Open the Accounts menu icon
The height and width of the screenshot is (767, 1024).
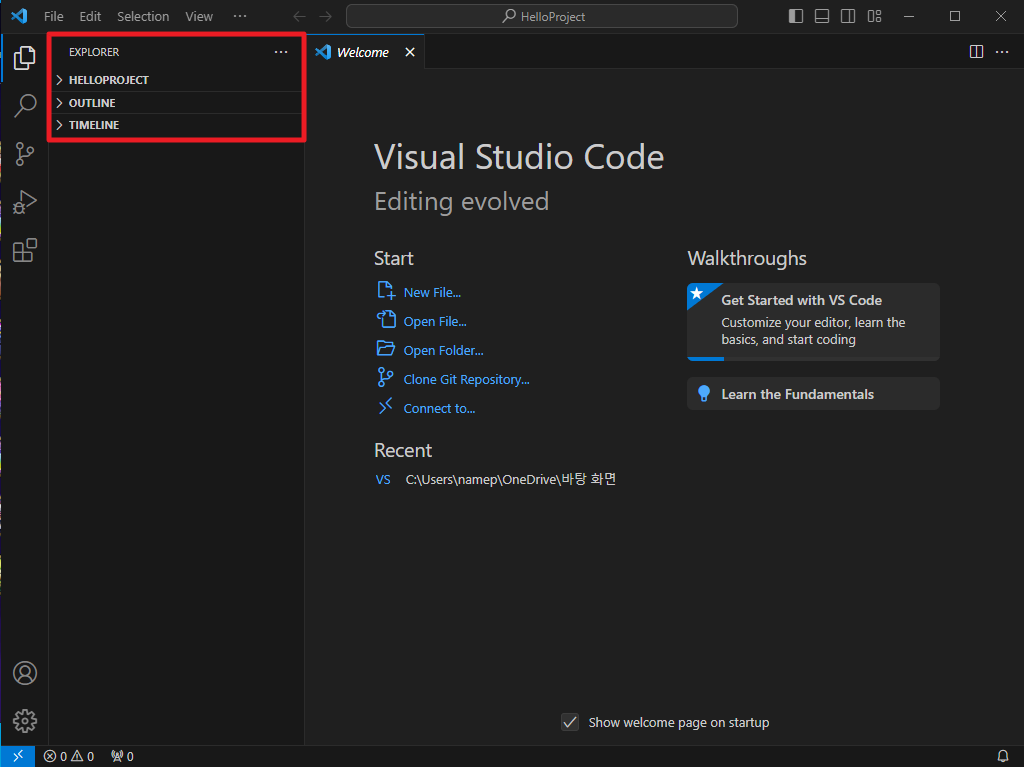25,673
